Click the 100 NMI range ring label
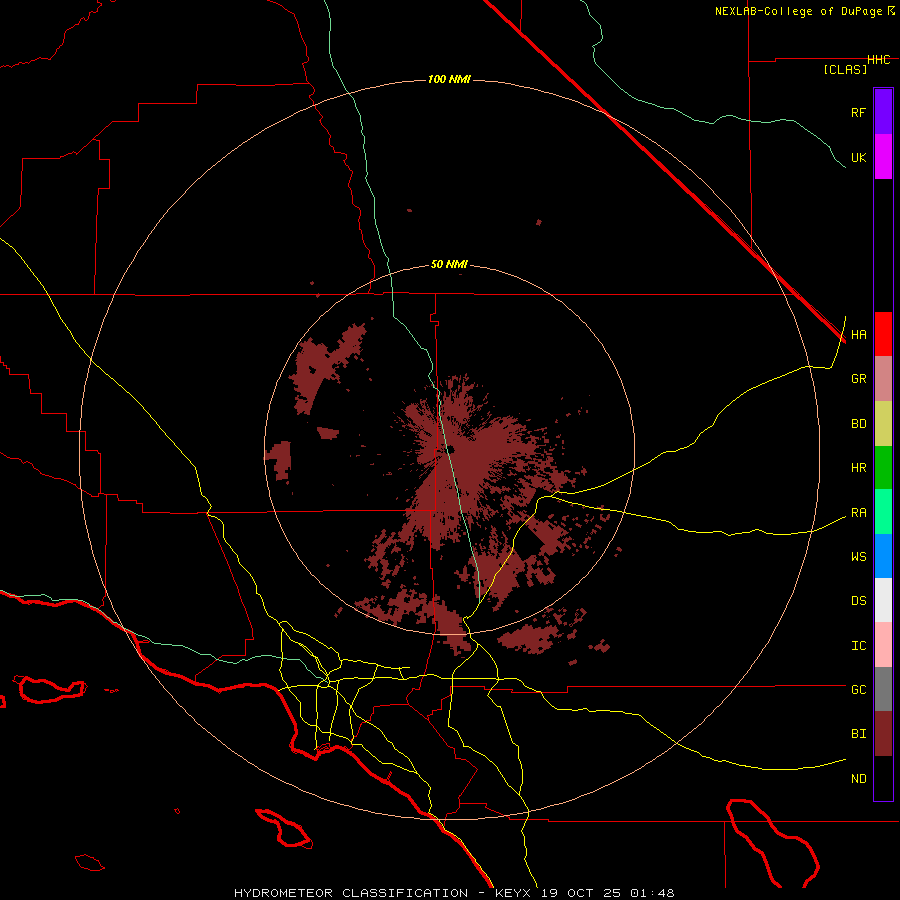 pyautogui.click(x=449, y=79)
